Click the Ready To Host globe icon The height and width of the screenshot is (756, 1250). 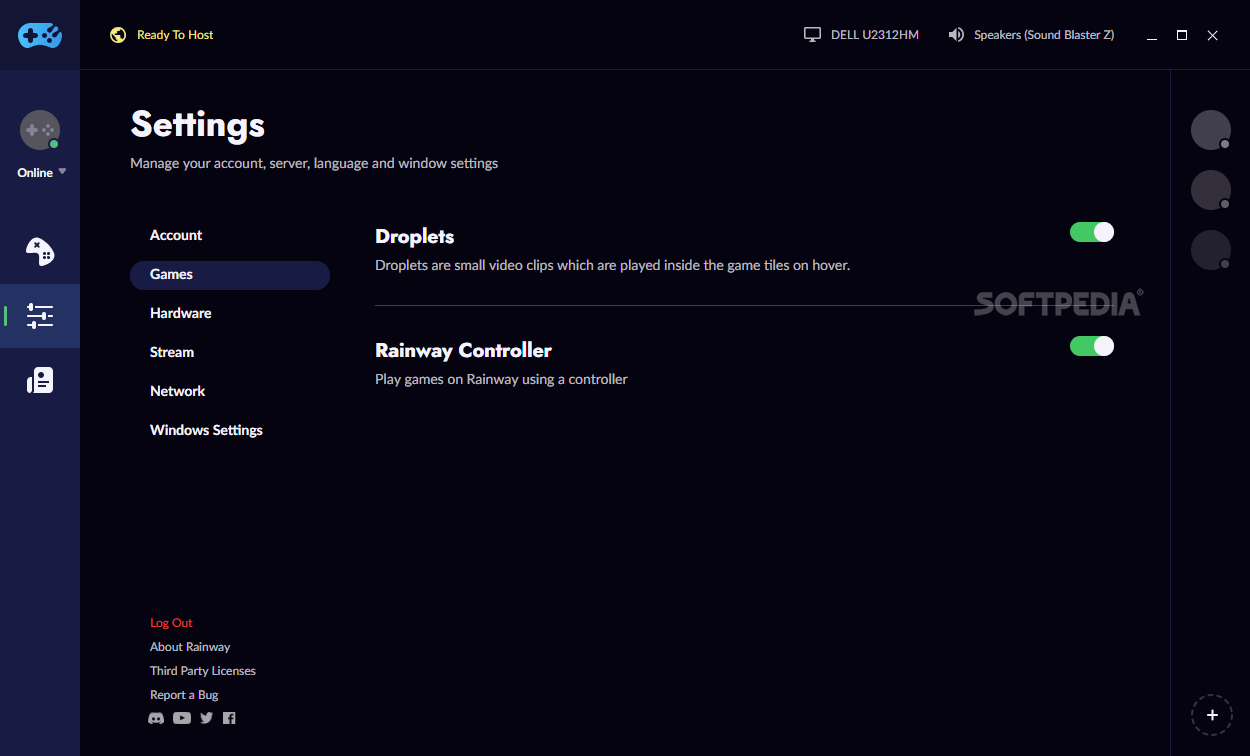[x=118, y=35]
